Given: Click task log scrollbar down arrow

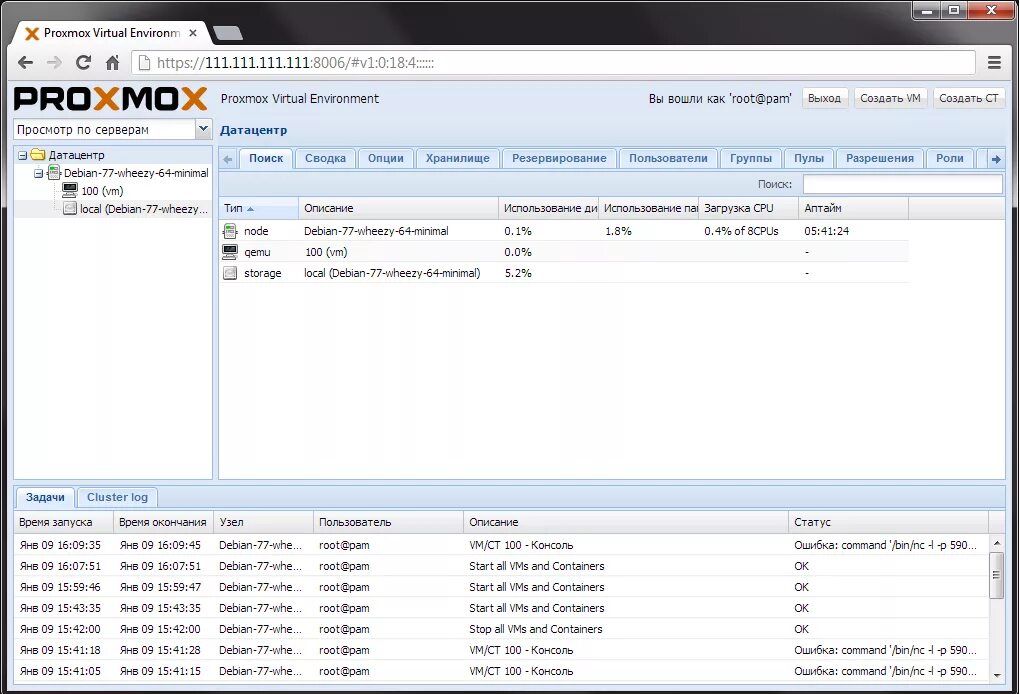Looking at the screenshot, I should [x=997, y=675].
